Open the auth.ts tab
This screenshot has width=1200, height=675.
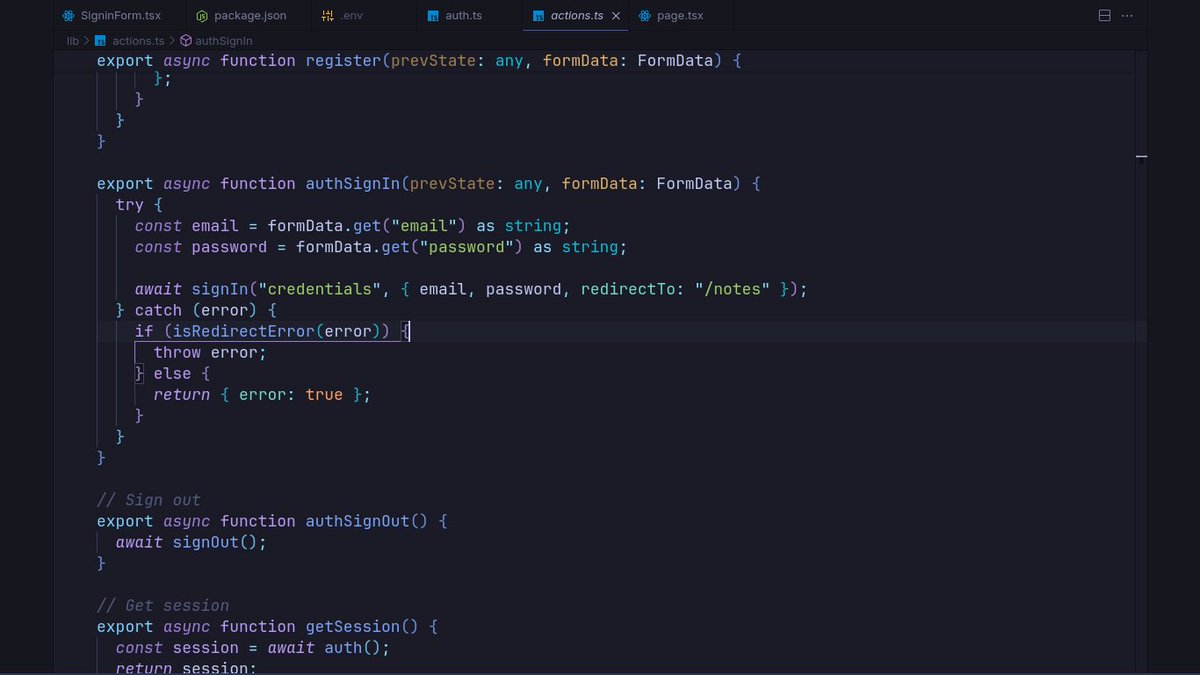coord(455,16)
